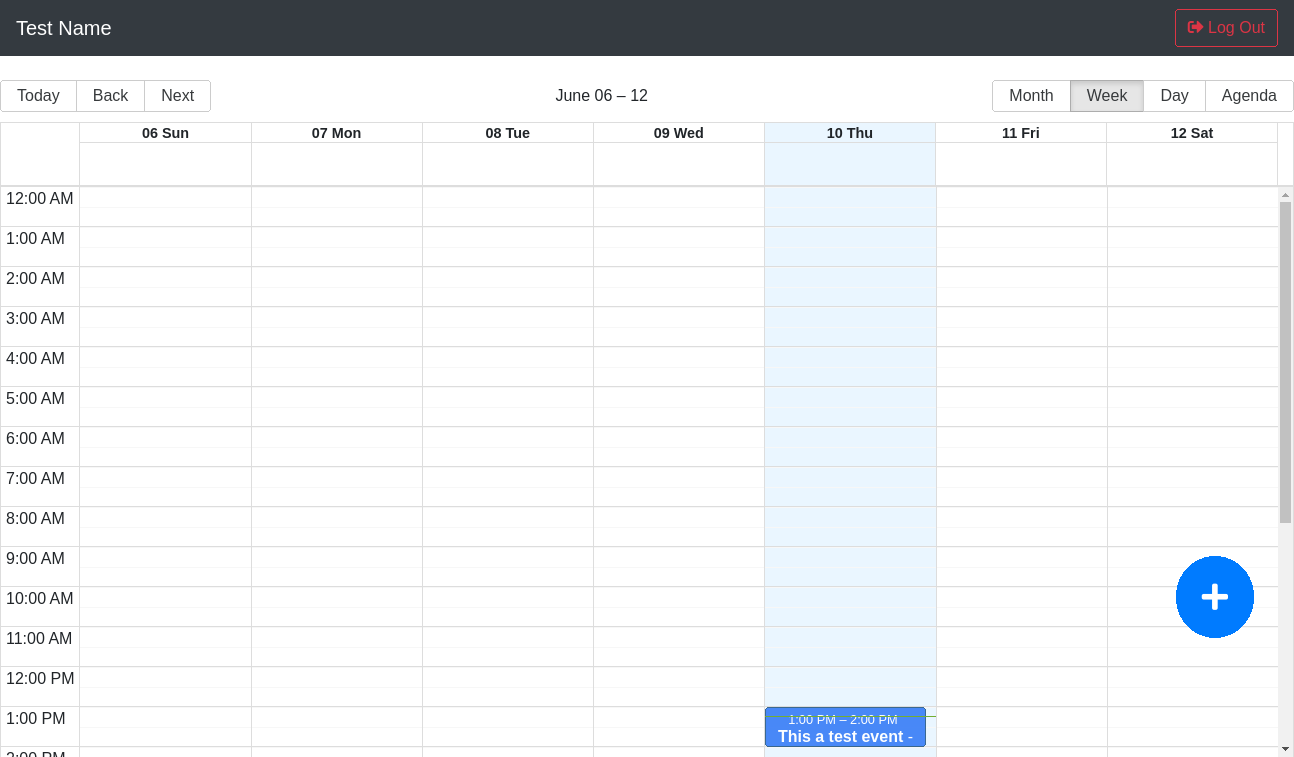Click the 1:00 PM time label
Screen dimensions: 1294x757
pos(36,718)
